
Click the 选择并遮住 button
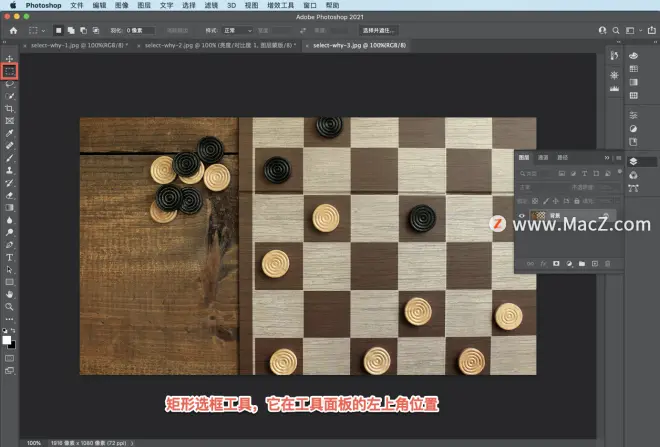click(x=378, y=31)
